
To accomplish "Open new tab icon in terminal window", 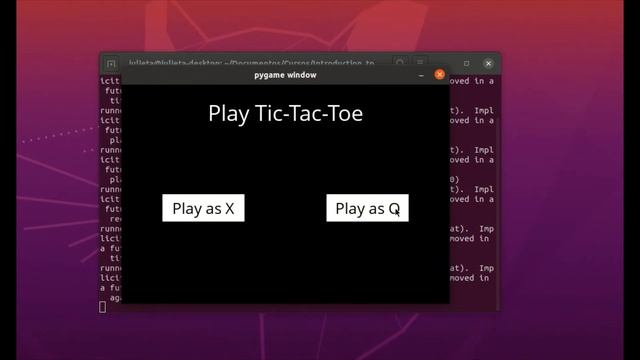I will click(x=111, y=64).
